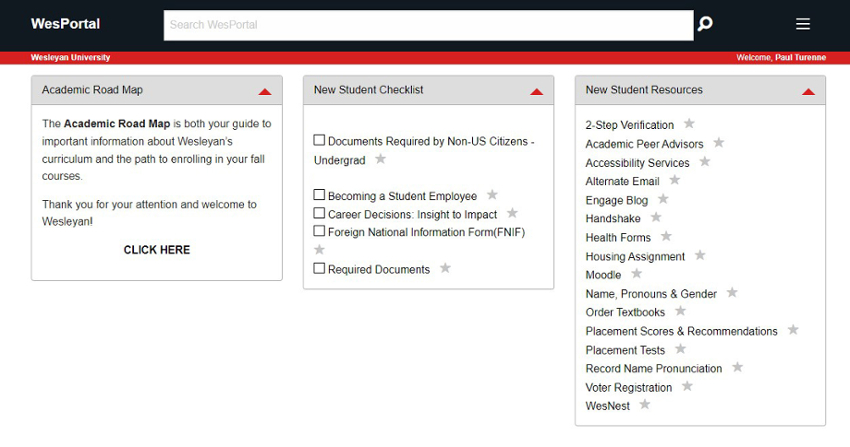Image resolution: width=850 pixels, height=447 pixels.
Task: Favorite star beside Voter Registration
Action: click(x=687, y=386)
